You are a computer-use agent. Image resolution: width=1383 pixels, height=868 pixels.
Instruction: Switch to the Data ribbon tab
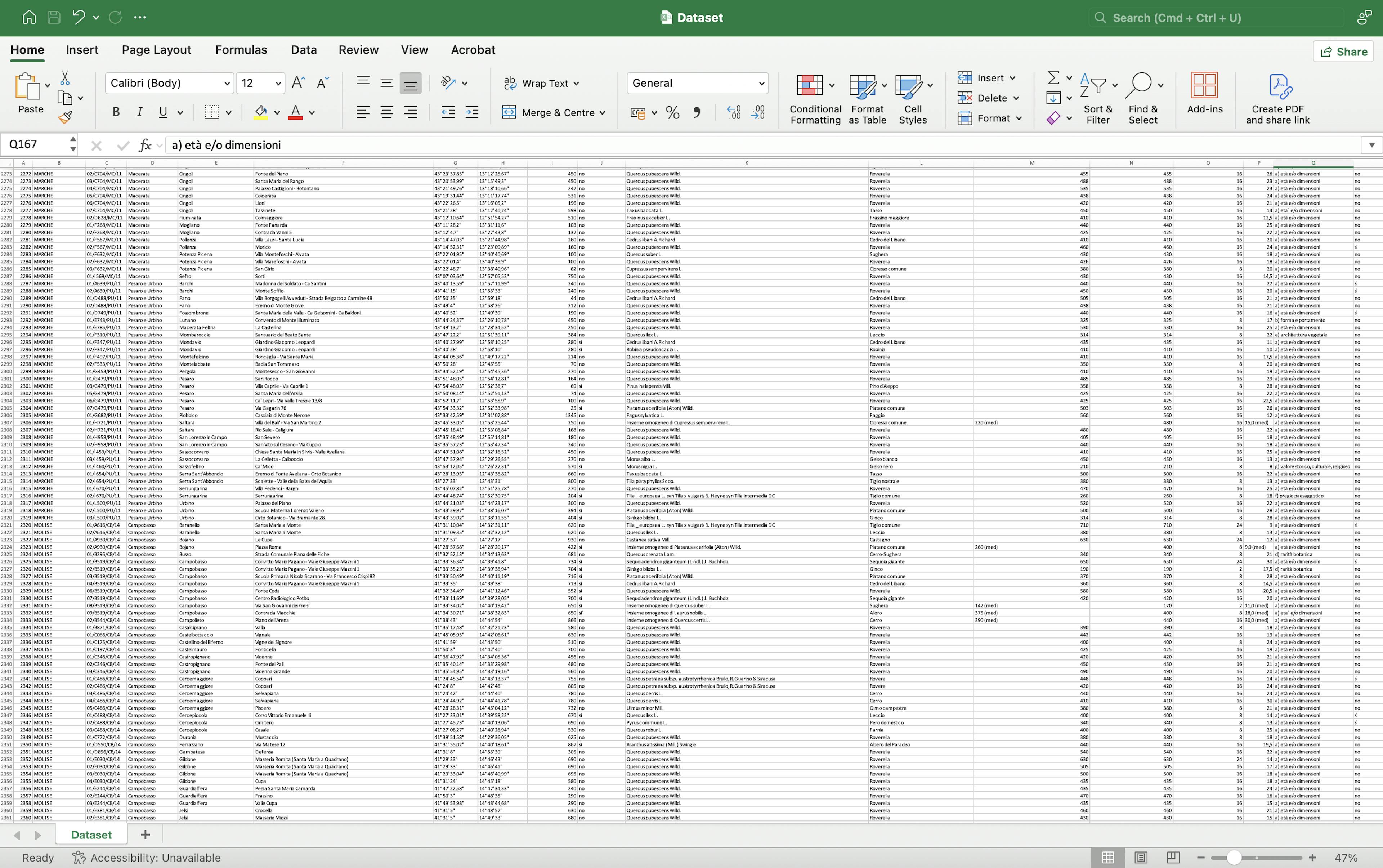tap(303, 50)
